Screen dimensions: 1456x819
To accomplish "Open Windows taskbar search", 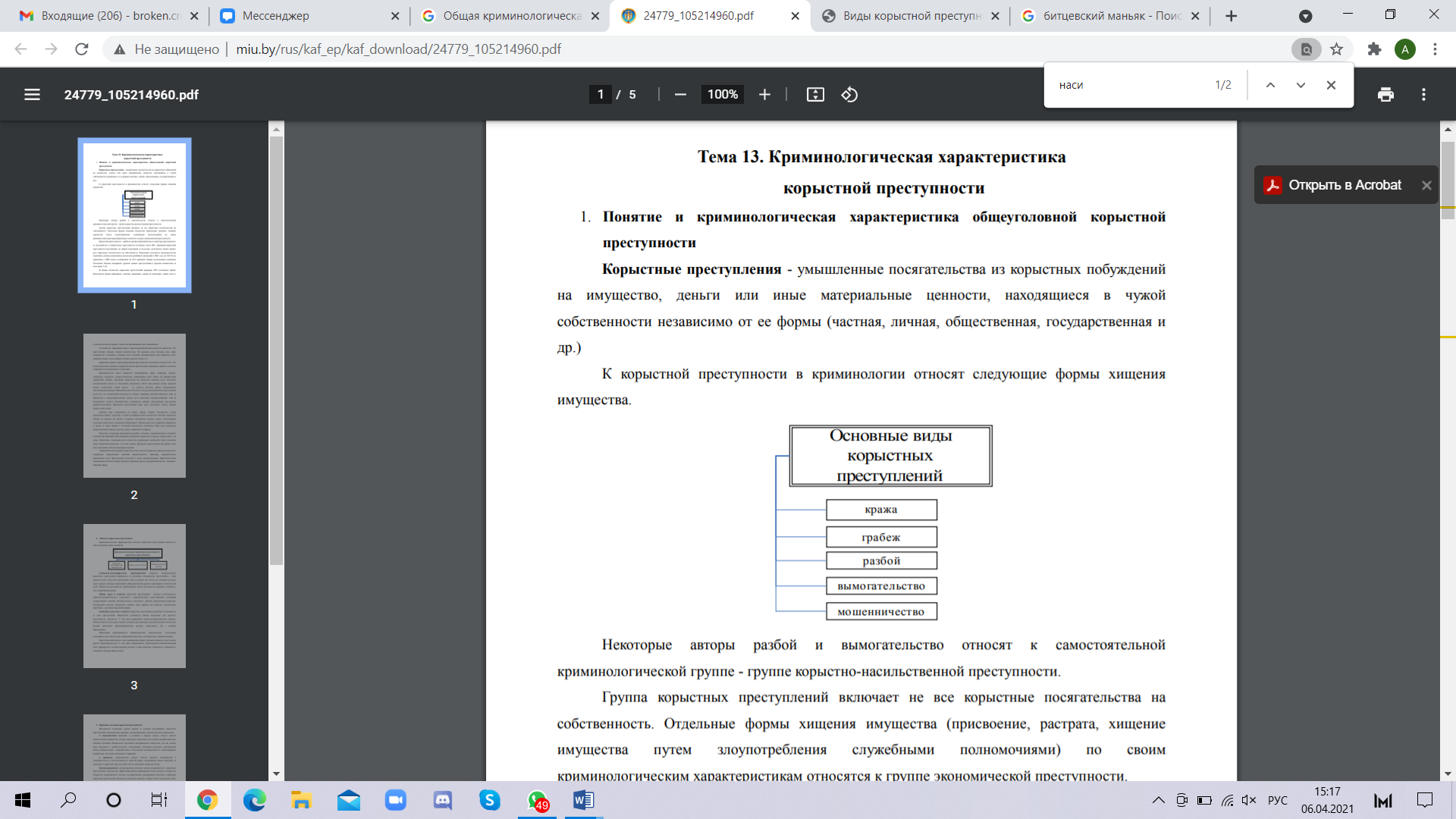I will tap(68, 800).
